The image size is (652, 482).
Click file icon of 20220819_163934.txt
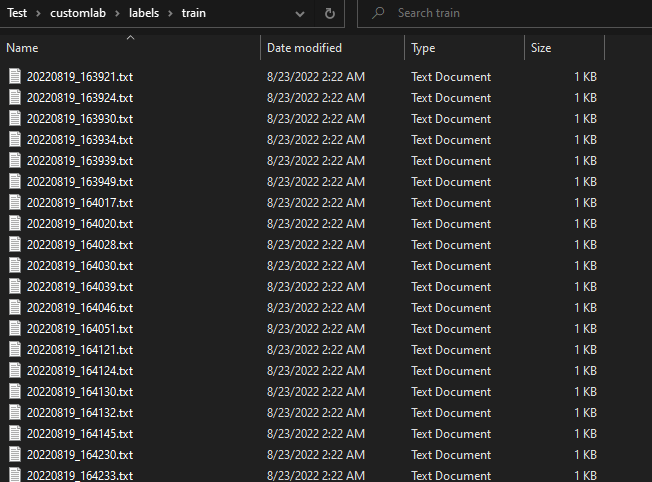pos(15,139)
